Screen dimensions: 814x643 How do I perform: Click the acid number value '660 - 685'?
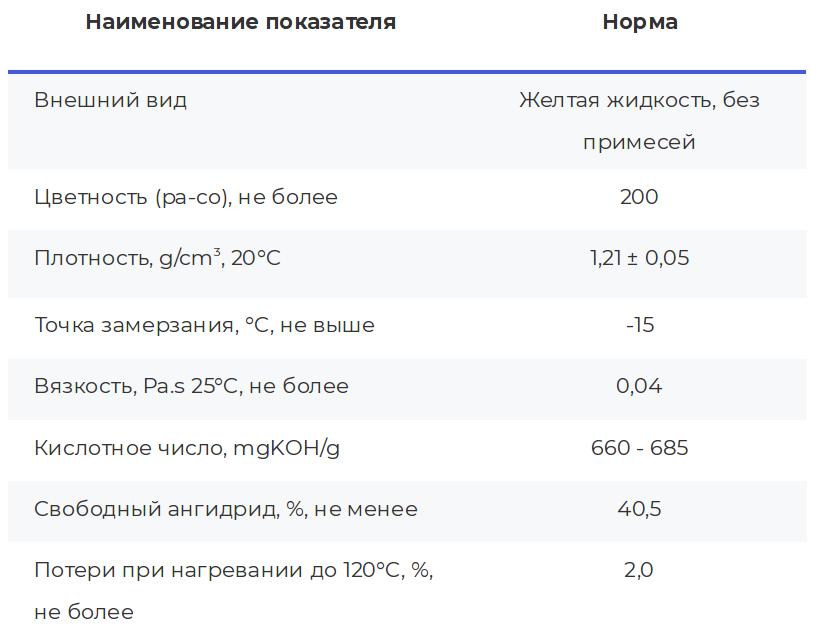point(639,448)
